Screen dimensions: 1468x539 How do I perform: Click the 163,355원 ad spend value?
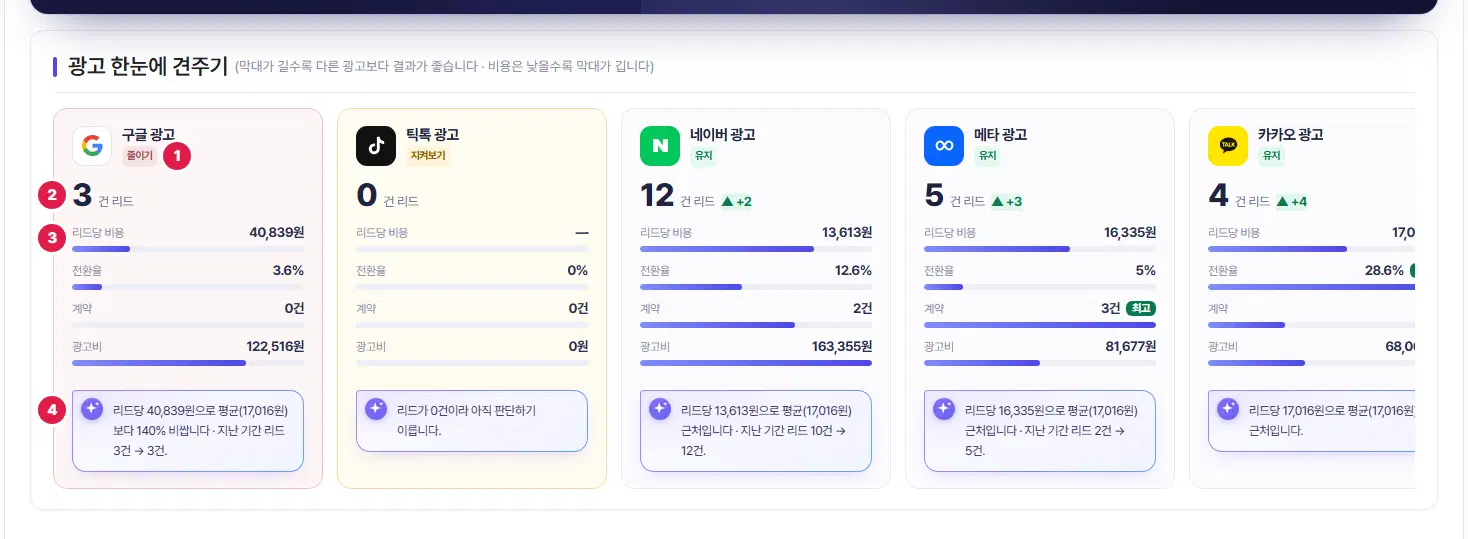click(x=842, y=346)
